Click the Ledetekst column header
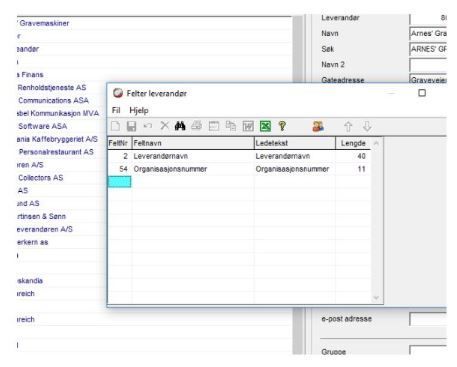This screenshot has width=457, height=367. 295,143
